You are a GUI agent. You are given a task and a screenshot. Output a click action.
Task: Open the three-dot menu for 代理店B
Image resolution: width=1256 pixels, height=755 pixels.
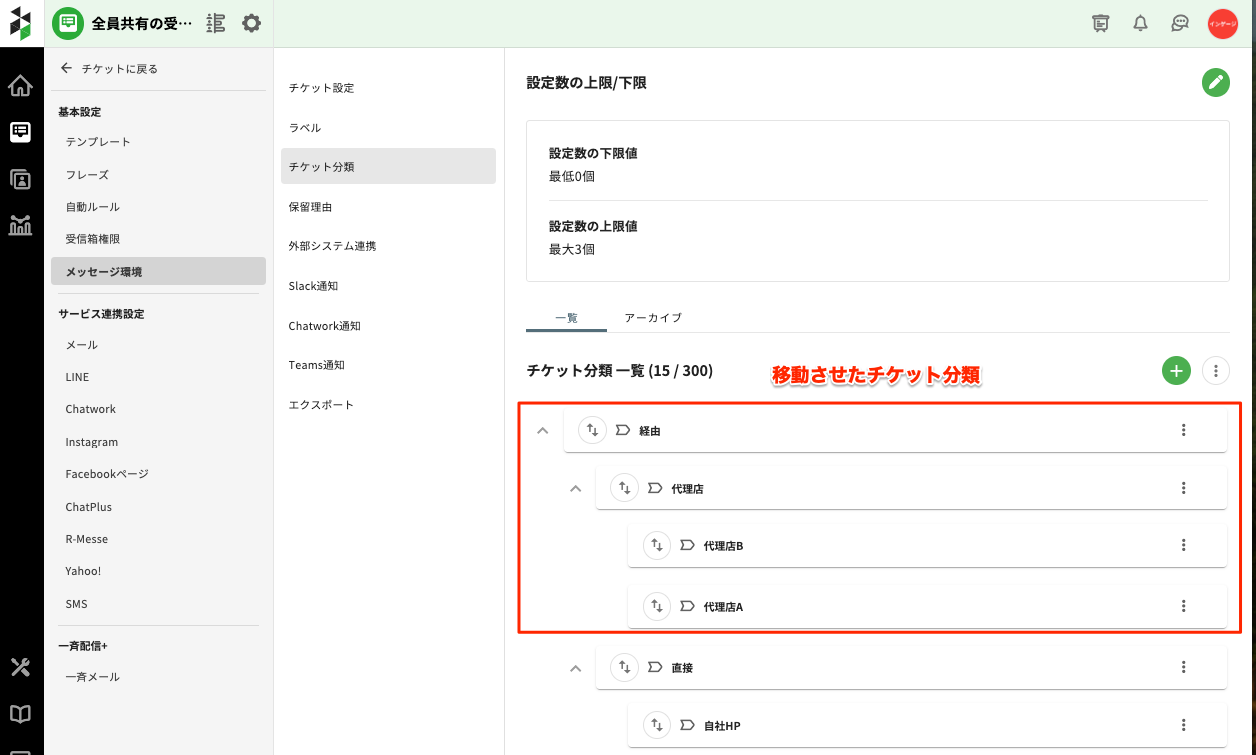1183,545
